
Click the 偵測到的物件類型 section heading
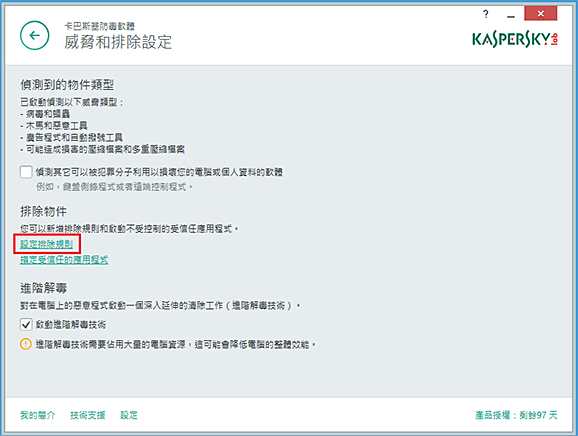[67, 85]
